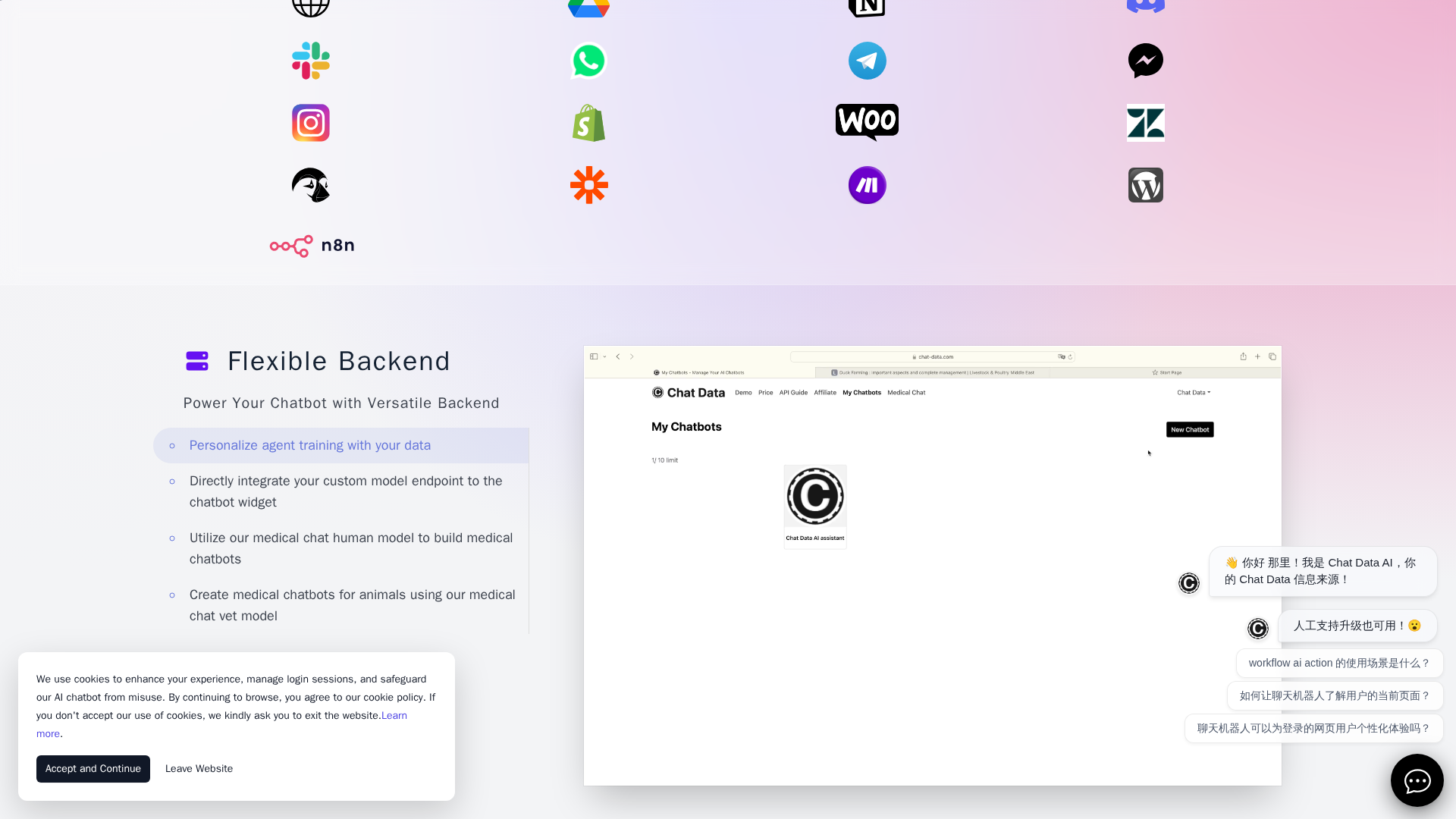Open the cookie policy Learn more link
Viewport: 1456px width, 819px height.
coord(394,716)
